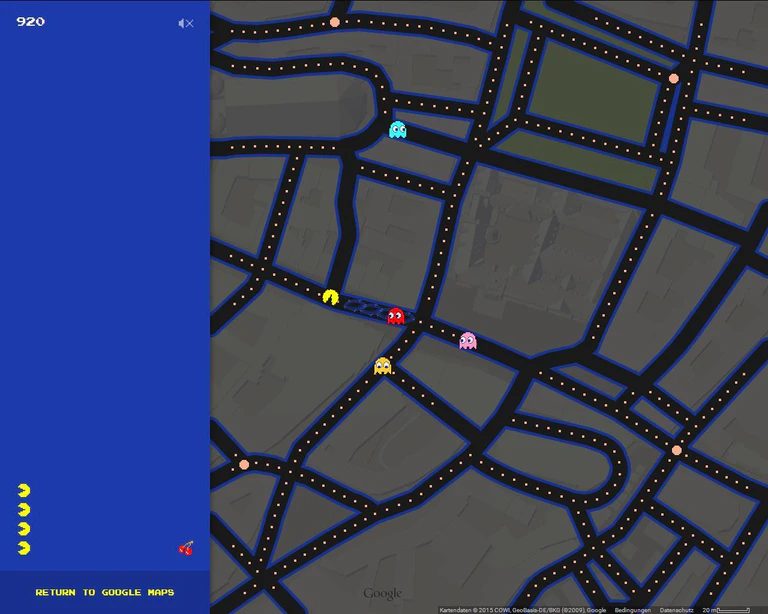This screenshot has height=614, width=768.
Task: Click the cherry bonus fruit icon
Action: coord(186,548)
